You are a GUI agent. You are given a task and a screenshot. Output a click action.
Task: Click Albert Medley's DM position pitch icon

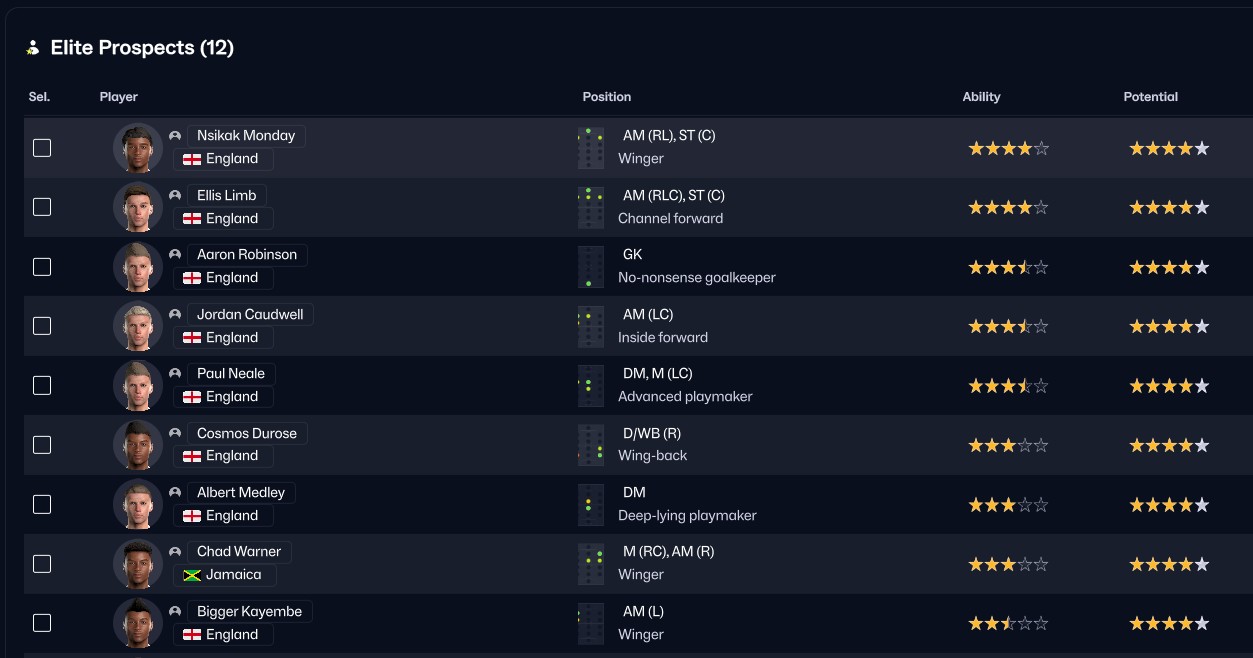(x=591, y=505)
